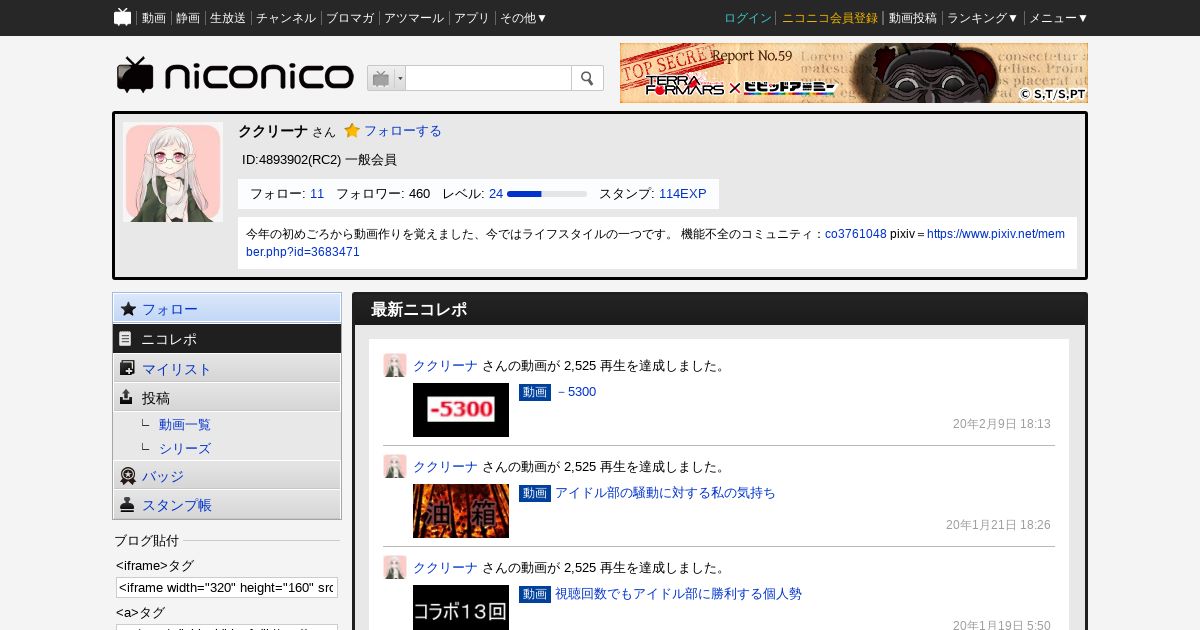1200x630 pixels.
Task: Click the 20年1月21日 18:26 timestamp
Action: pos(998,525)
